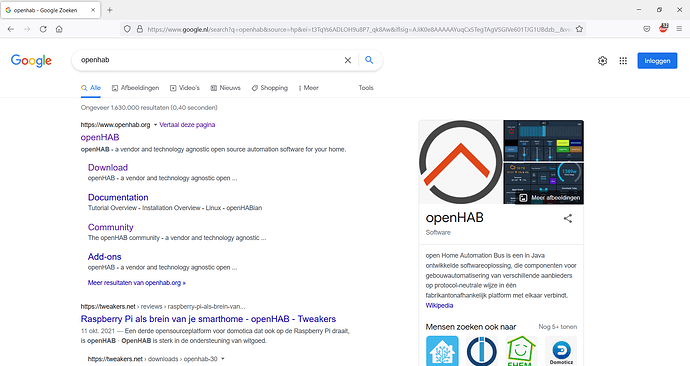
Task: Click the result count text Ongeveer 1.630.000 resultaten
Action: (149, 107)
